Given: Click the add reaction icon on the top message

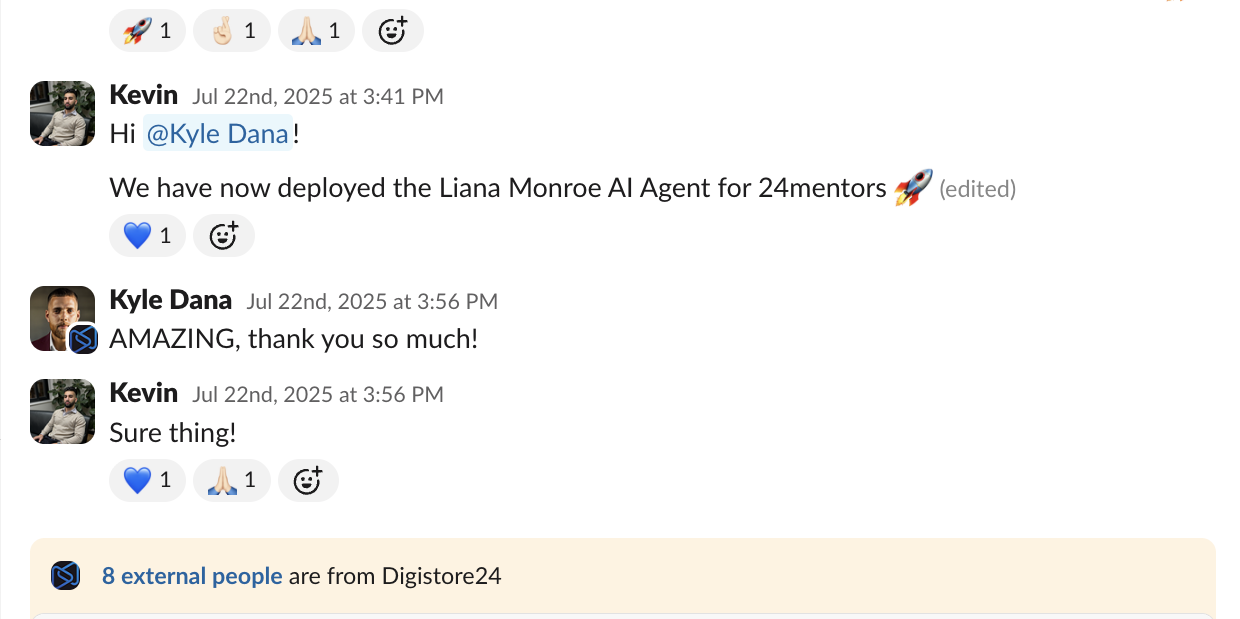Looking at the screenshot, I should (x=392, y=30).
